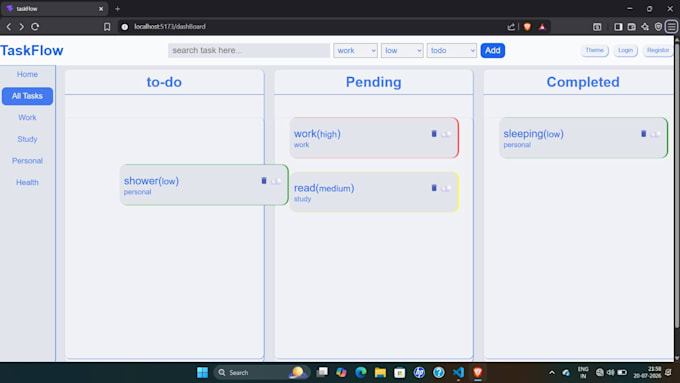
Task: Open the browser hamburger menu
Action: click(672, 26)
